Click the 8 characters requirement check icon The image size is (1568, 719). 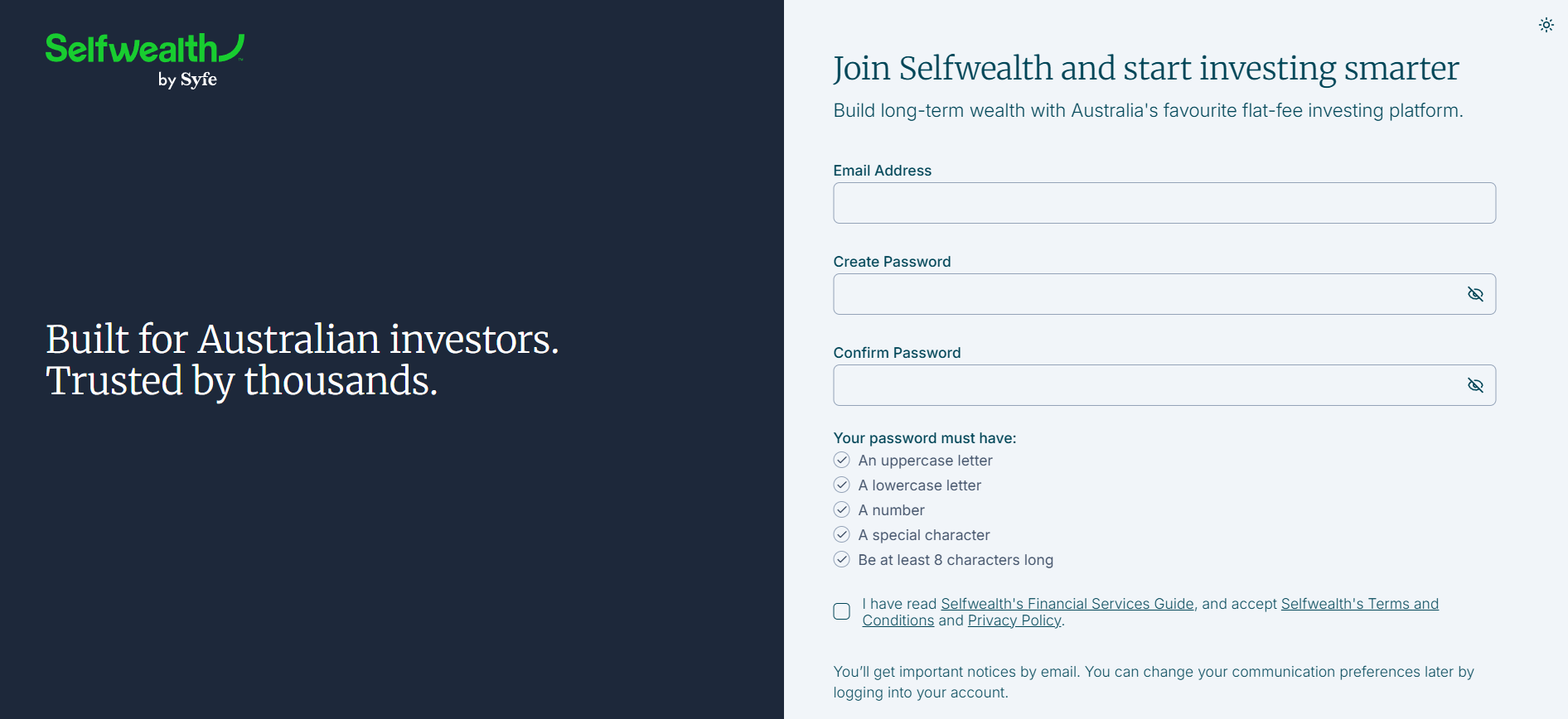pyautogui.click(x=842, y=559)
